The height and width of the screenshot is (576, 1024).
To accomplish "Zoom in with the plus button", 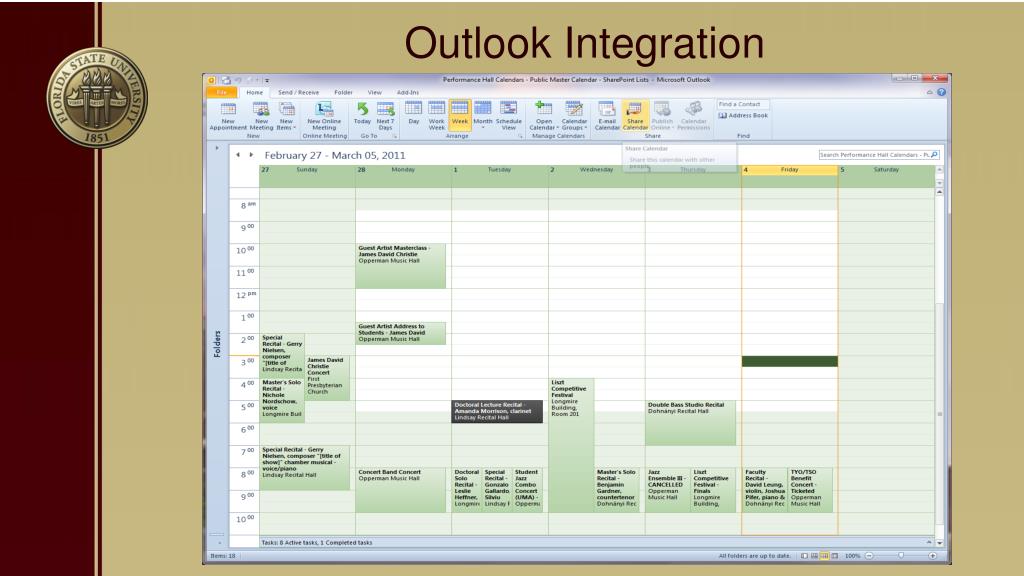I will point(933,556).
